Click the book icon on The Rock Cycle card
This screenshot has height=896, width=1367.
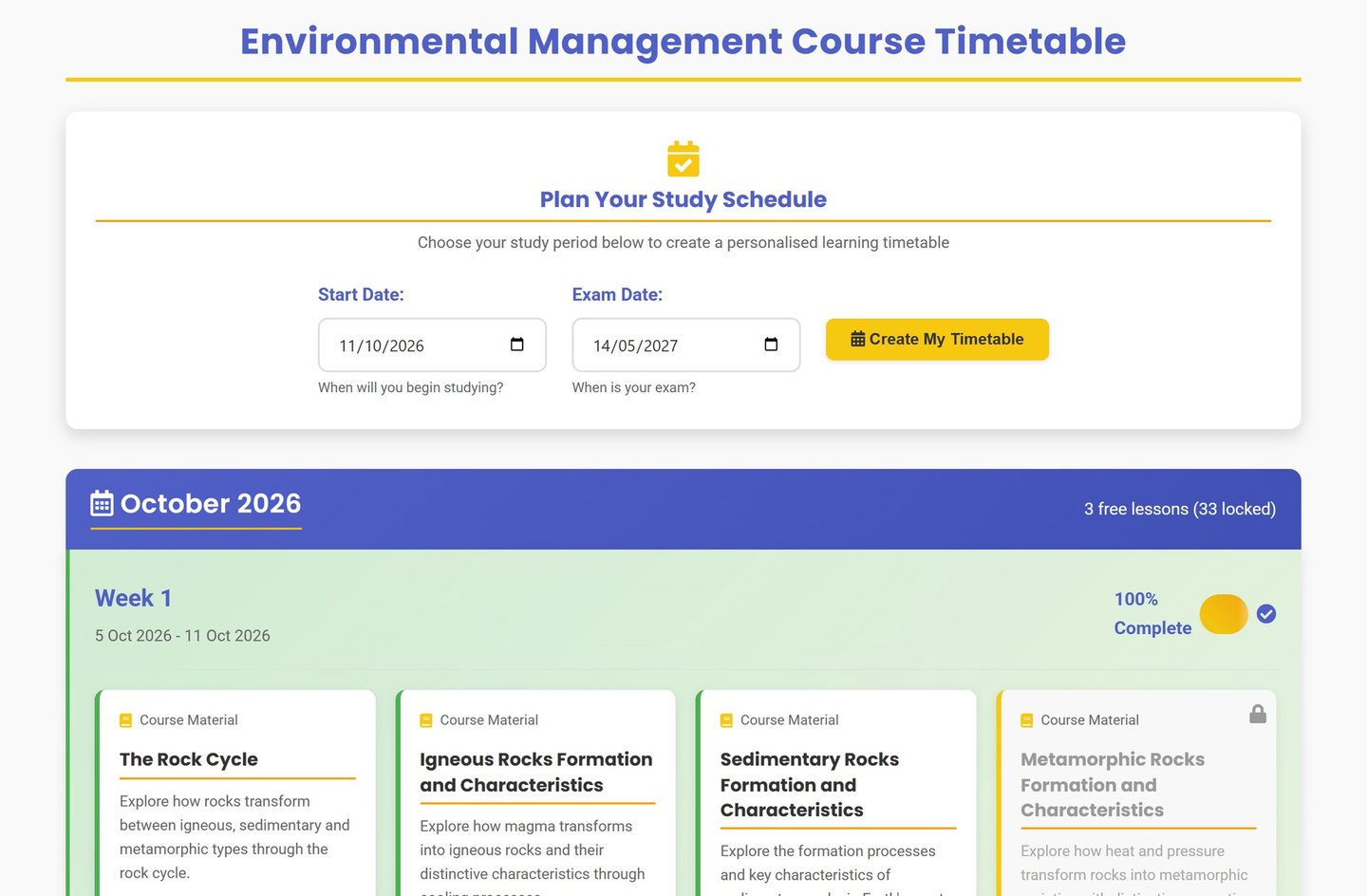(x=125, y=720)
